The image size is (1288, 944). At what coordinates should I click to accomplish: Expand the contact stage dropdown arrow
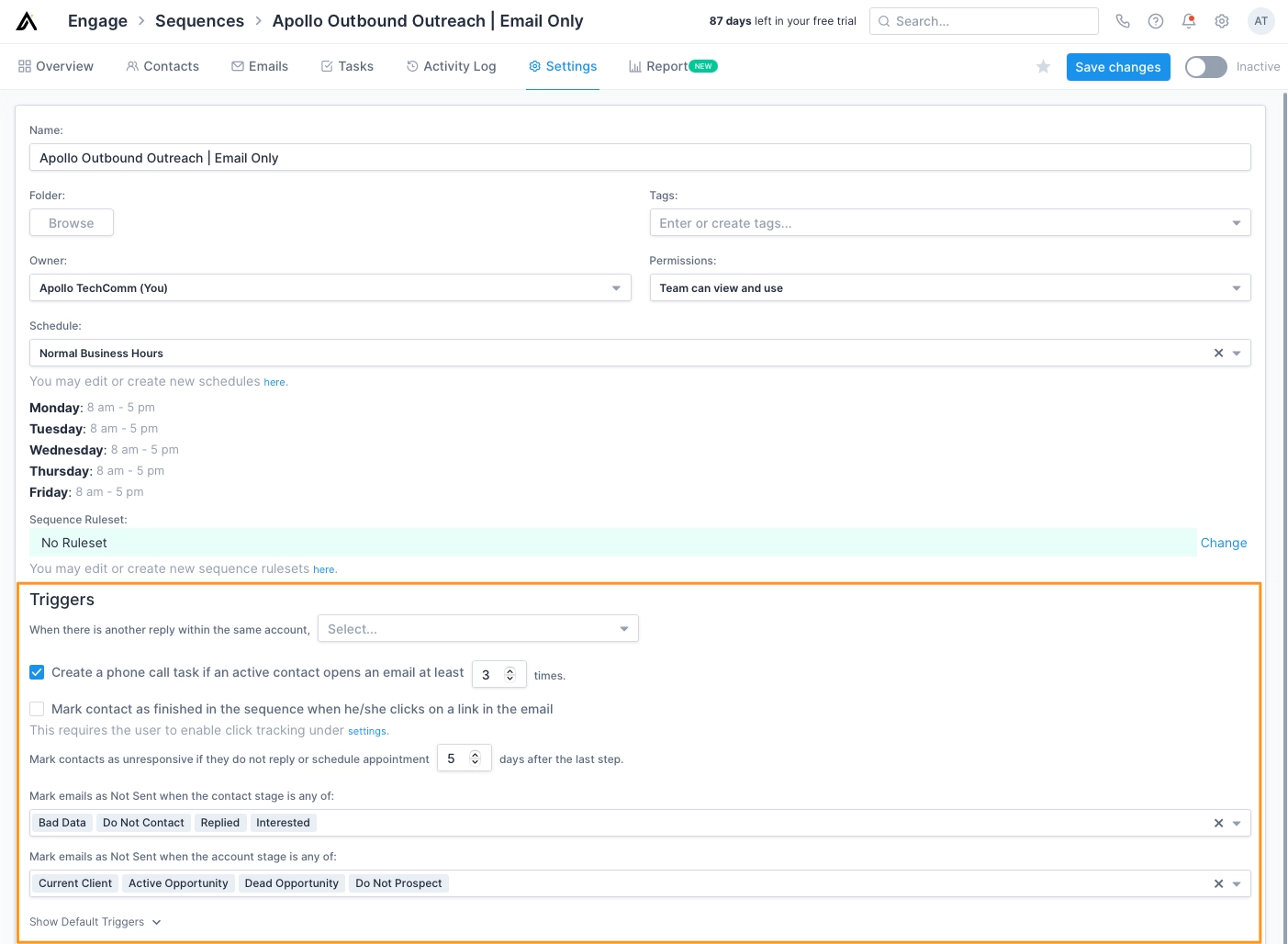1237,824
